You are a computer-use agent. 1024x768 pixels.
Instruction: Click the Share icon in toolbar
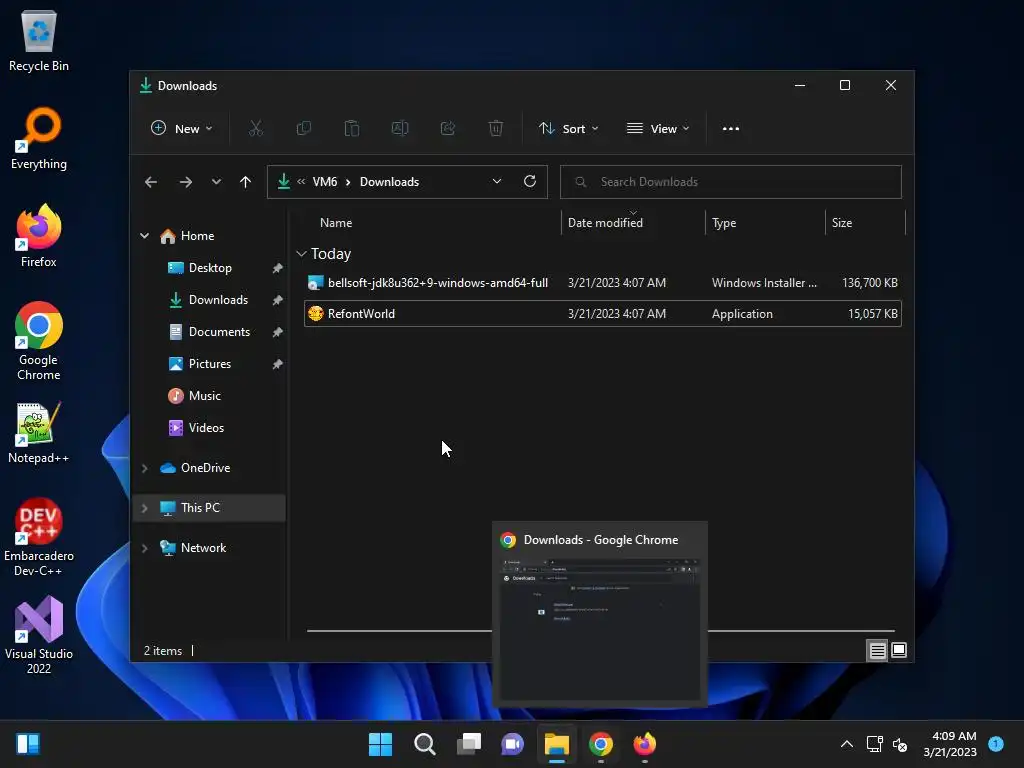coord(448,129)
